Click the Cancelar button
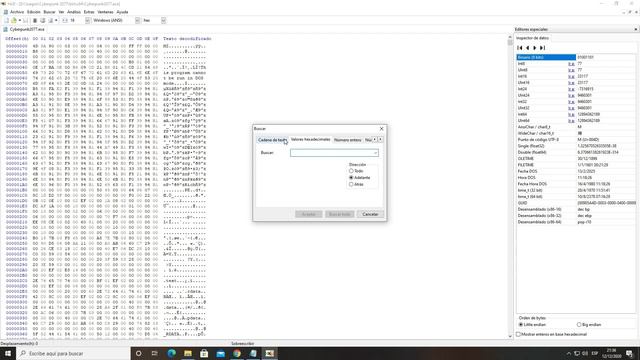 370,214
